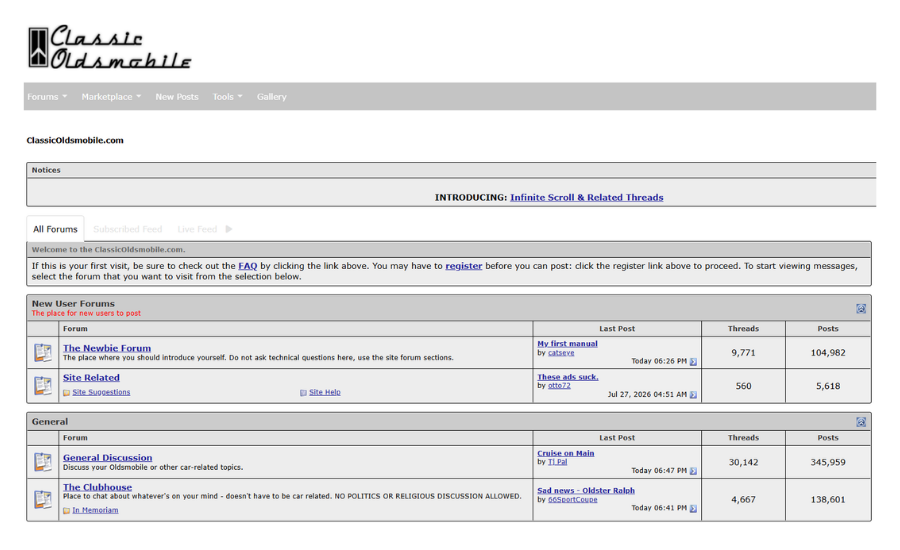Click the 104,982 posts count cell

point(828,353)
